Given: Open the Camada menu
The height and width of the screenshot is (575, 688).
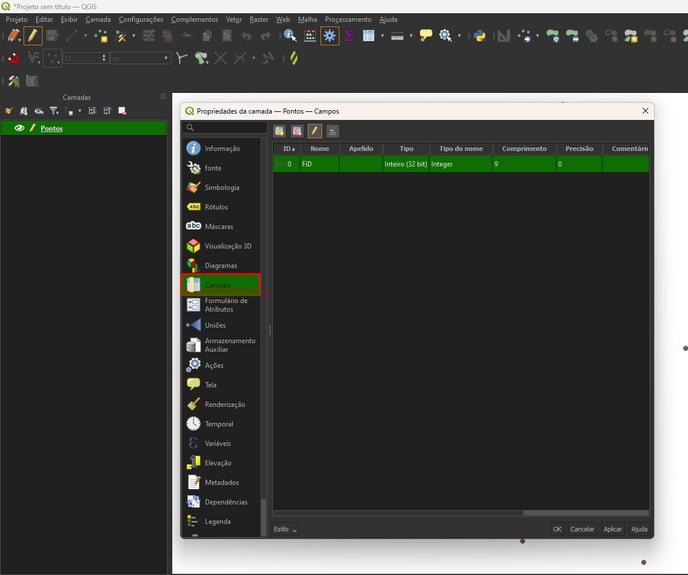Looking at the screenshot, I should 98,19.
